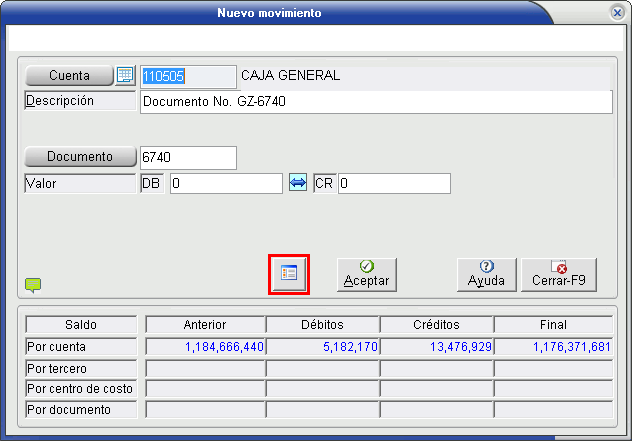Click the Créditos column header
This screenshot has height=441, width=632.
436,324
